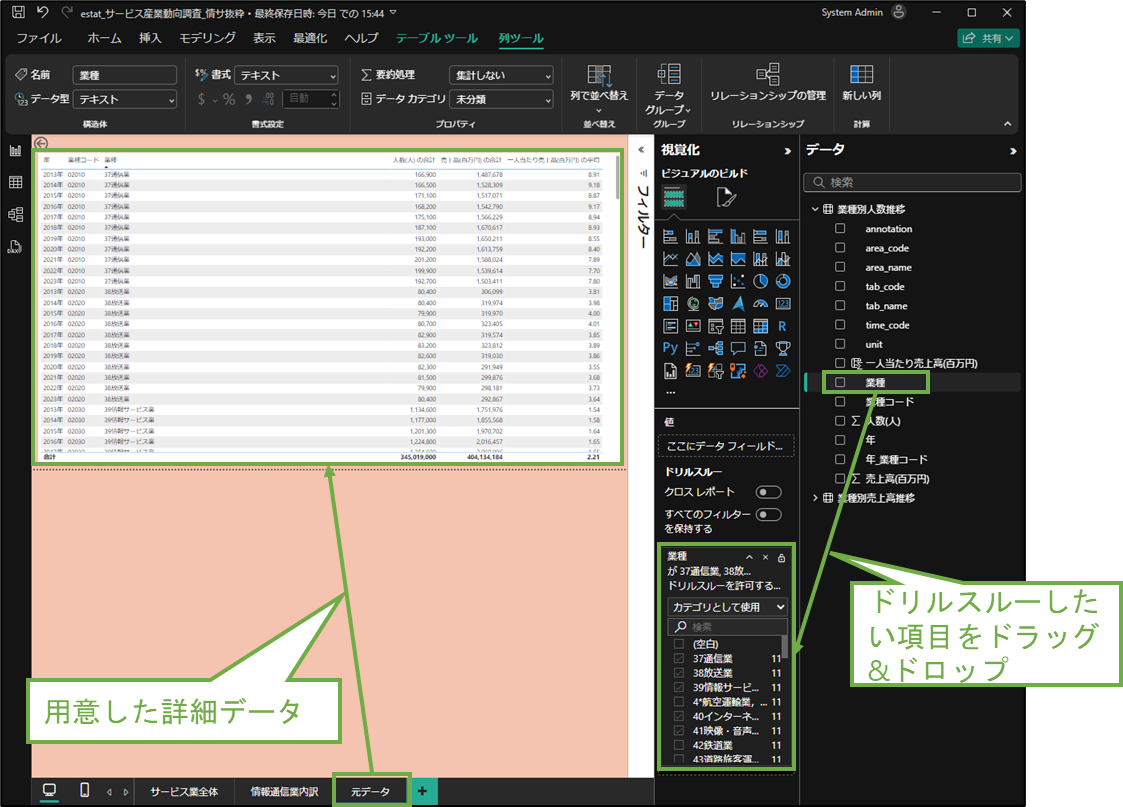Check the 年 field checkbox
This screenshot has width=1123, height=807.
[840, 440]
